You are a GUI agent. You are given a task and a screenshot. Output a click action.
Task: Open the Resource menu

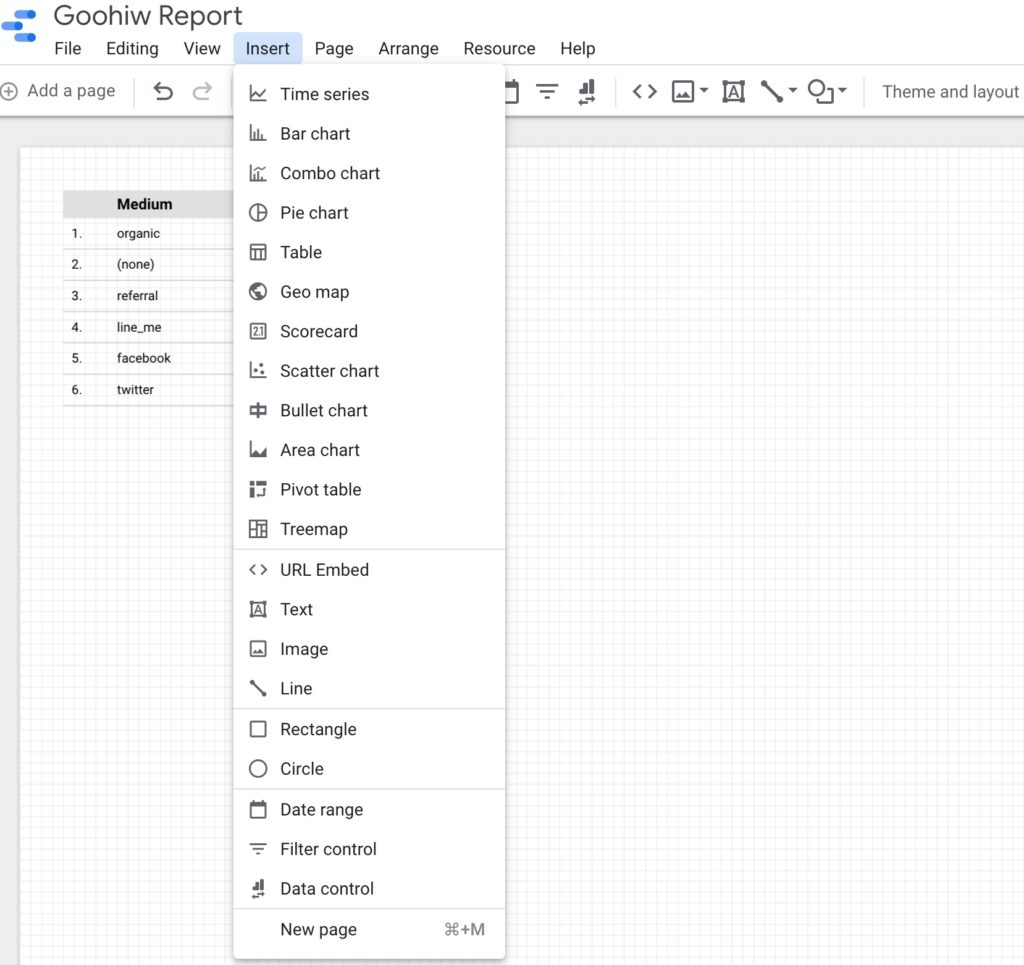499,48
